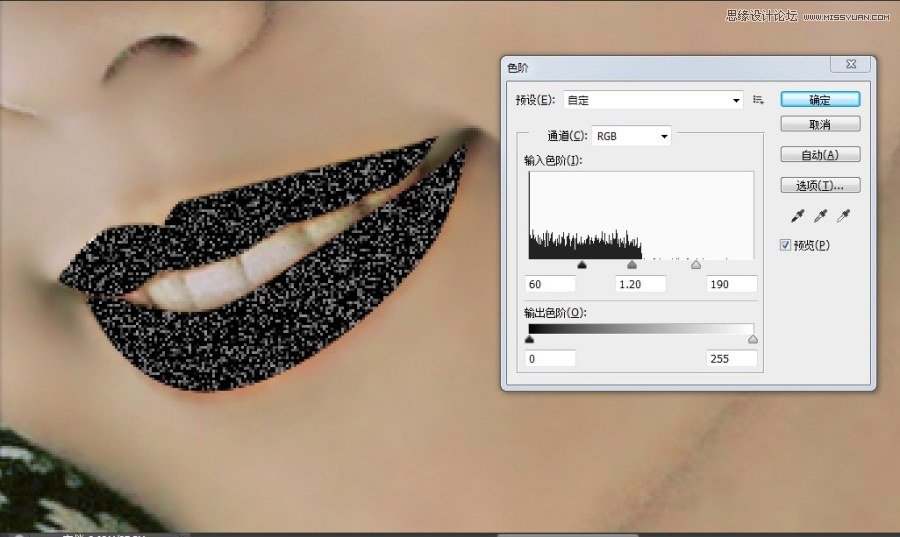Image resolution: width=900 pixels, height=537 pixels.
Task: Click the output white slider handle
Action: pos(753,340)
